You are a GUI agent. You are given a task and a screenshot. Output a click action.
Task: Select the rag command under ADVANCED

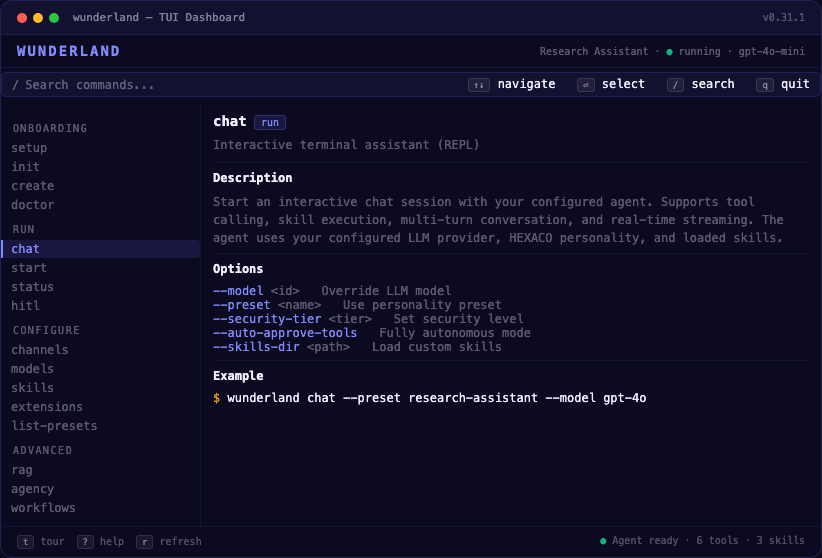(22, 470)
